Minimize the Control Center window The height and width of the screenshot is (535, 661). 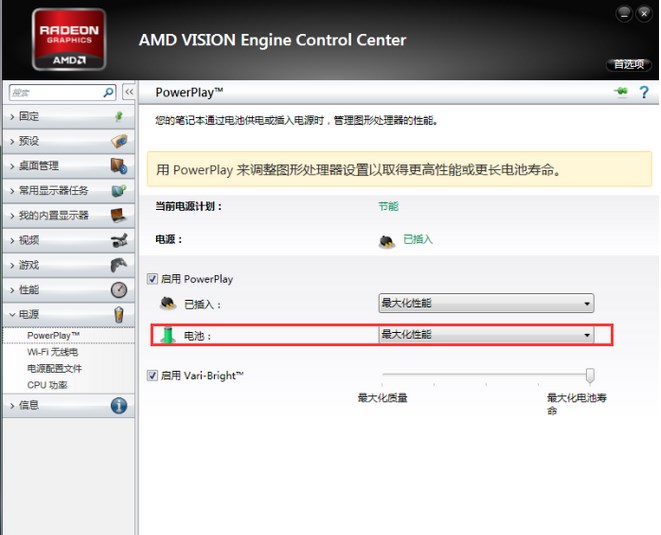click(x=623, y=14)
